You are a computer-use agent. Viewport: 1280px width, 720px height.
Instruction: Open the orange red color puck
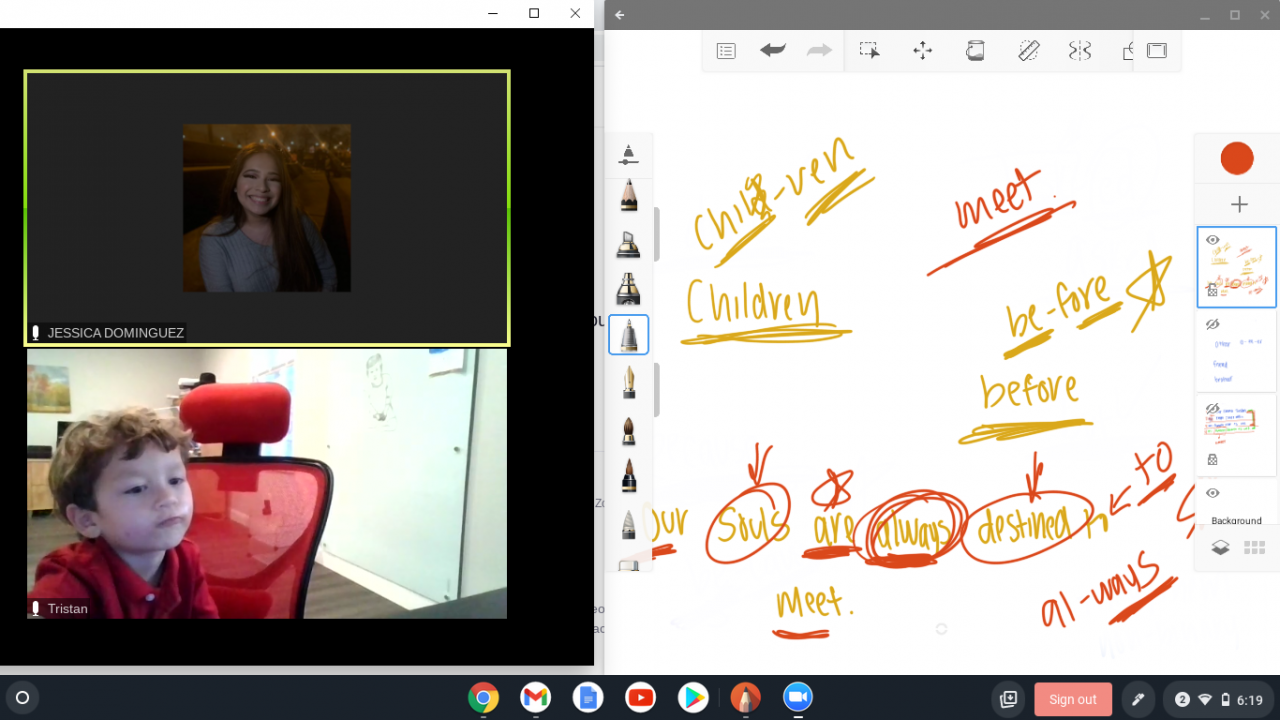pos(1237,158)
